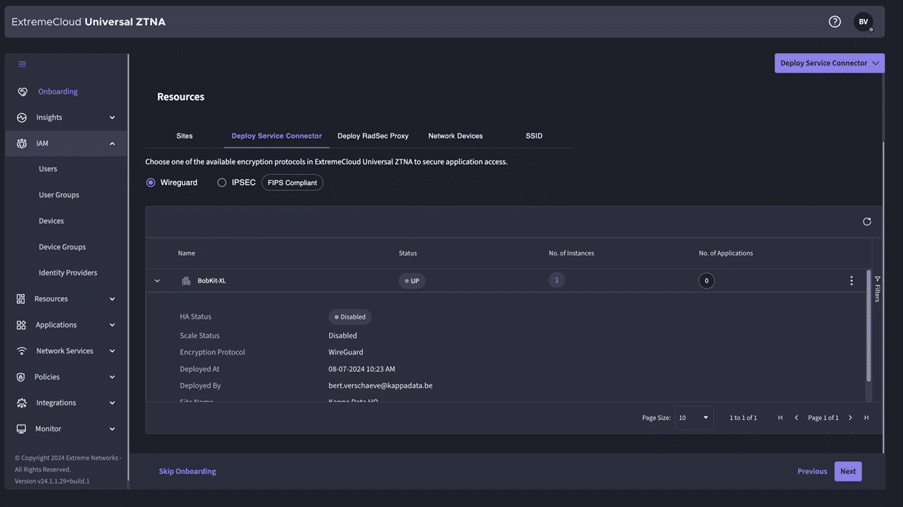
Task: Switch to Deploy RadSec Proxy tab
Action: pyautogui.click(x=372, y=136)
